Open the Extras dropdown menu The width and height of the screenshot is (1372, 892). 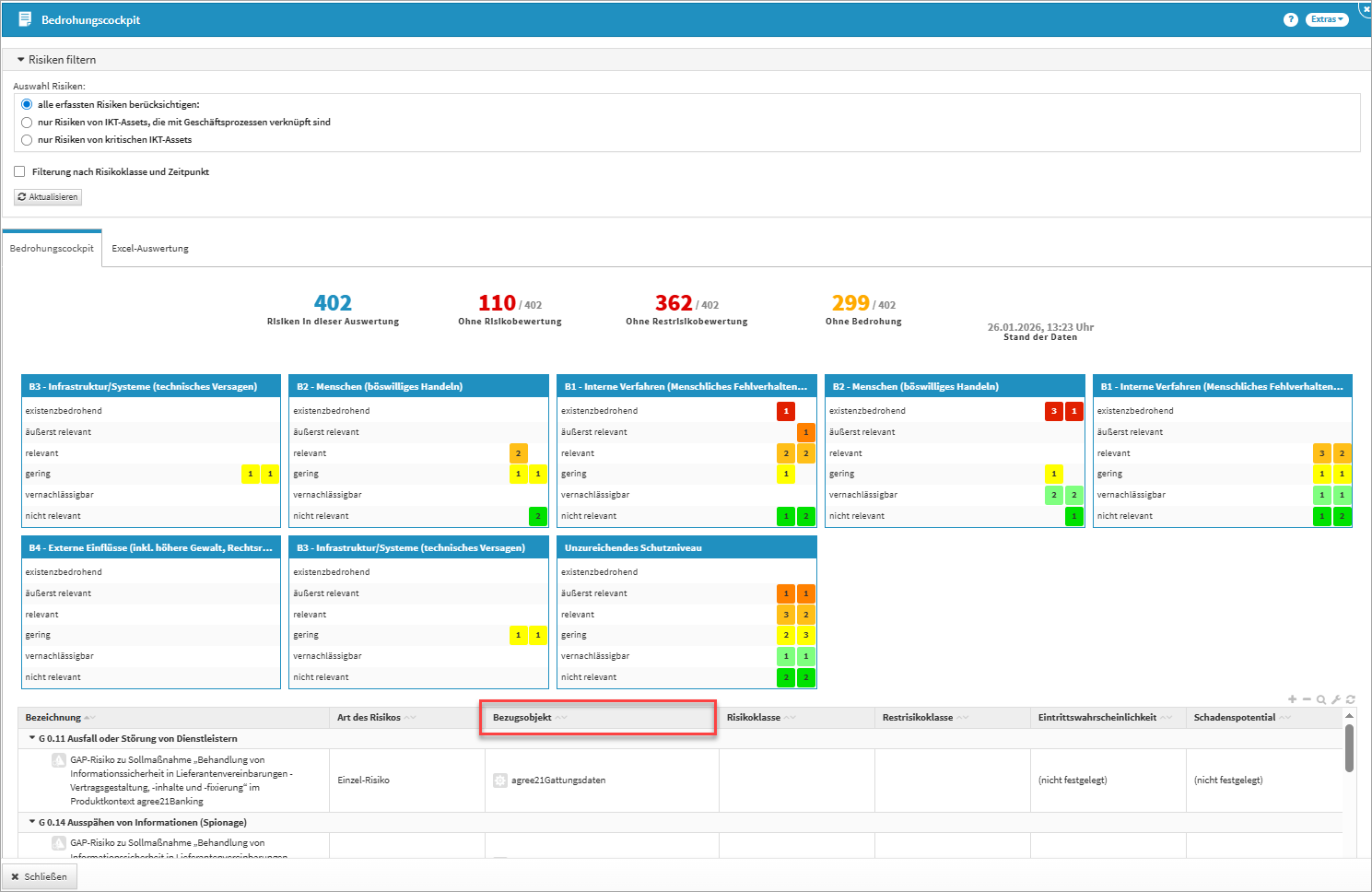pos(1327,19)
